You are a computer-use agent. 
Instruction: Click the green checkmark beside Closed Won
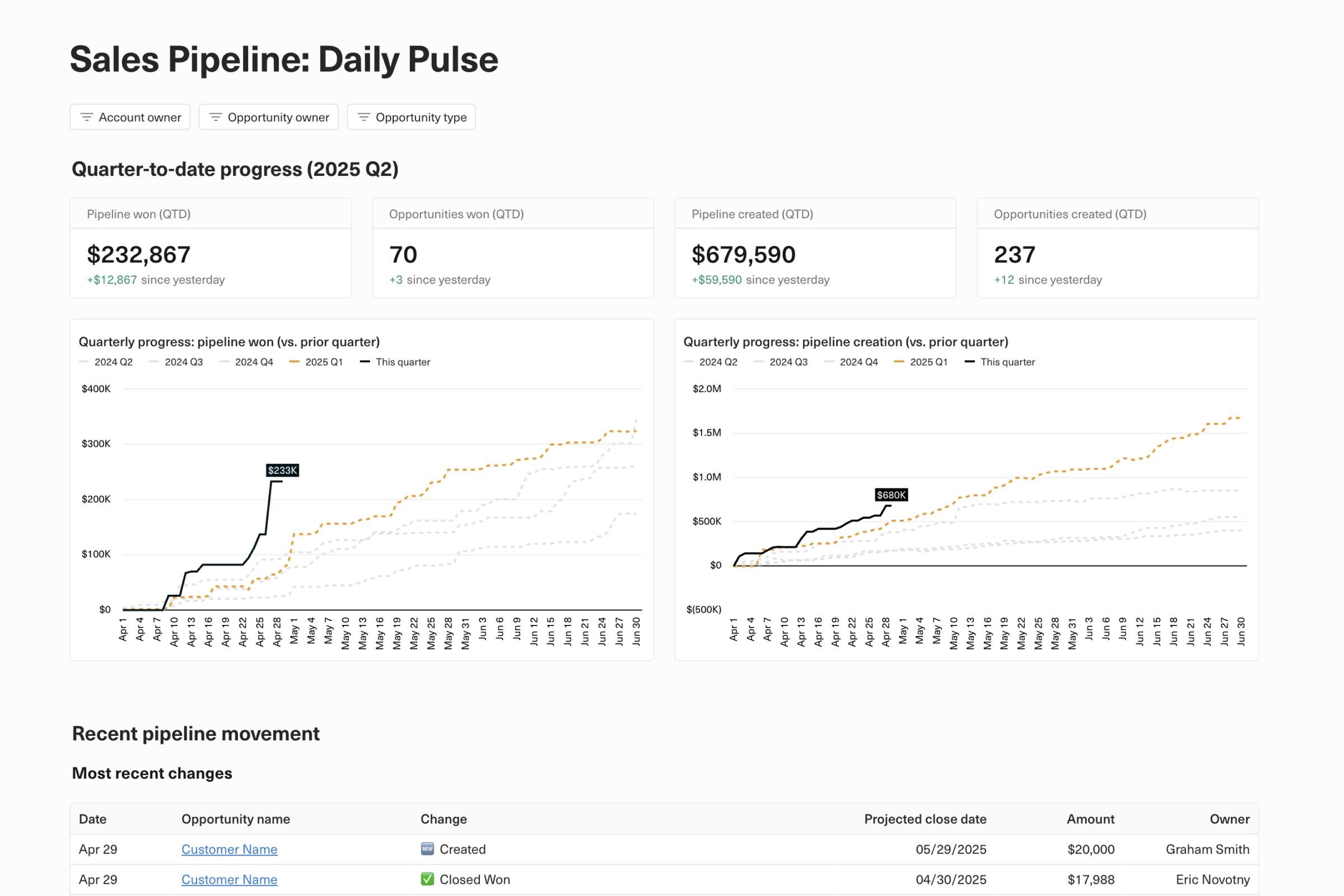coord(427,879)
